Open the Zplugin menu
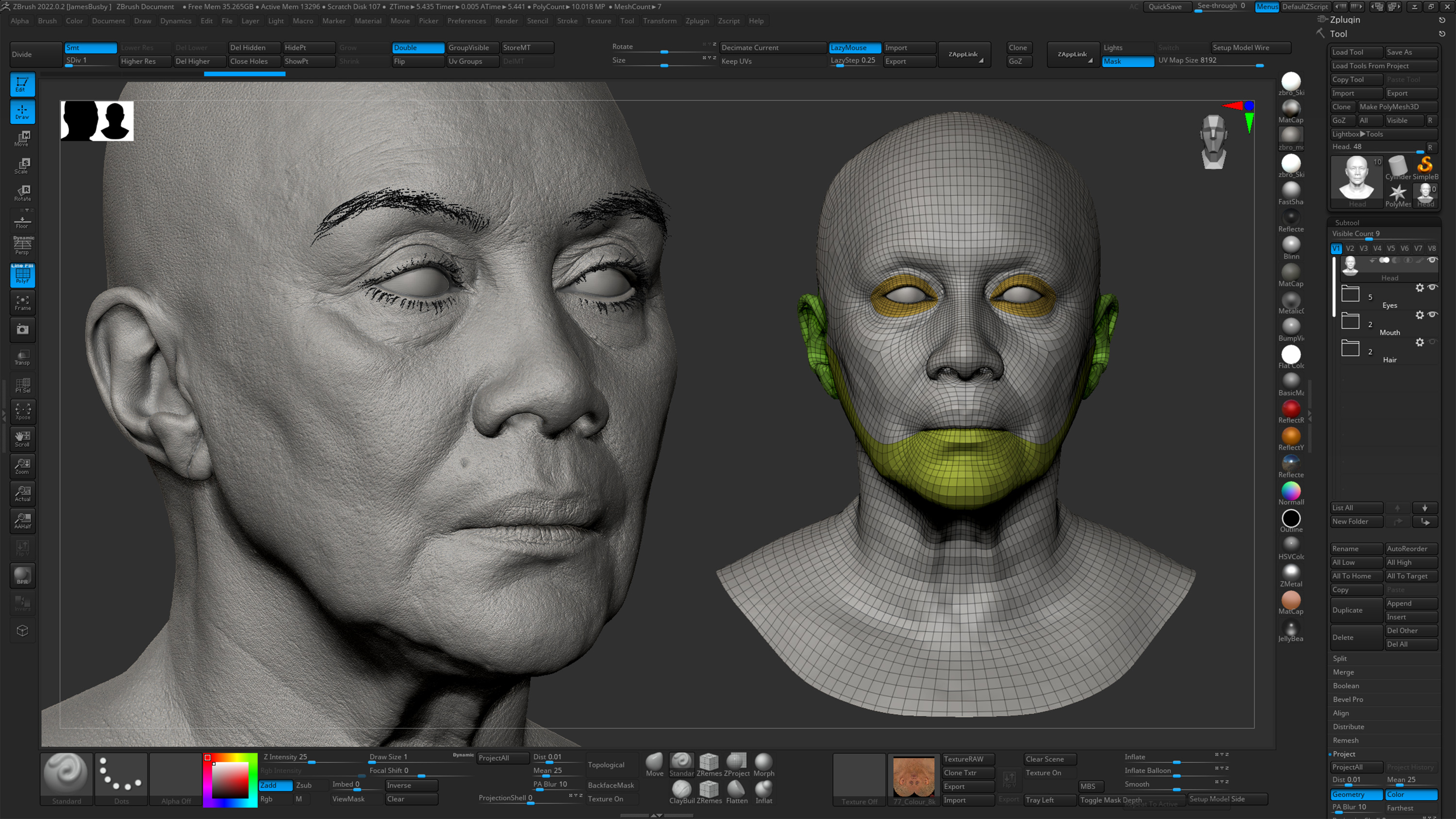The height and width of the screenshot is (819, 1456). tap(697, 21)
